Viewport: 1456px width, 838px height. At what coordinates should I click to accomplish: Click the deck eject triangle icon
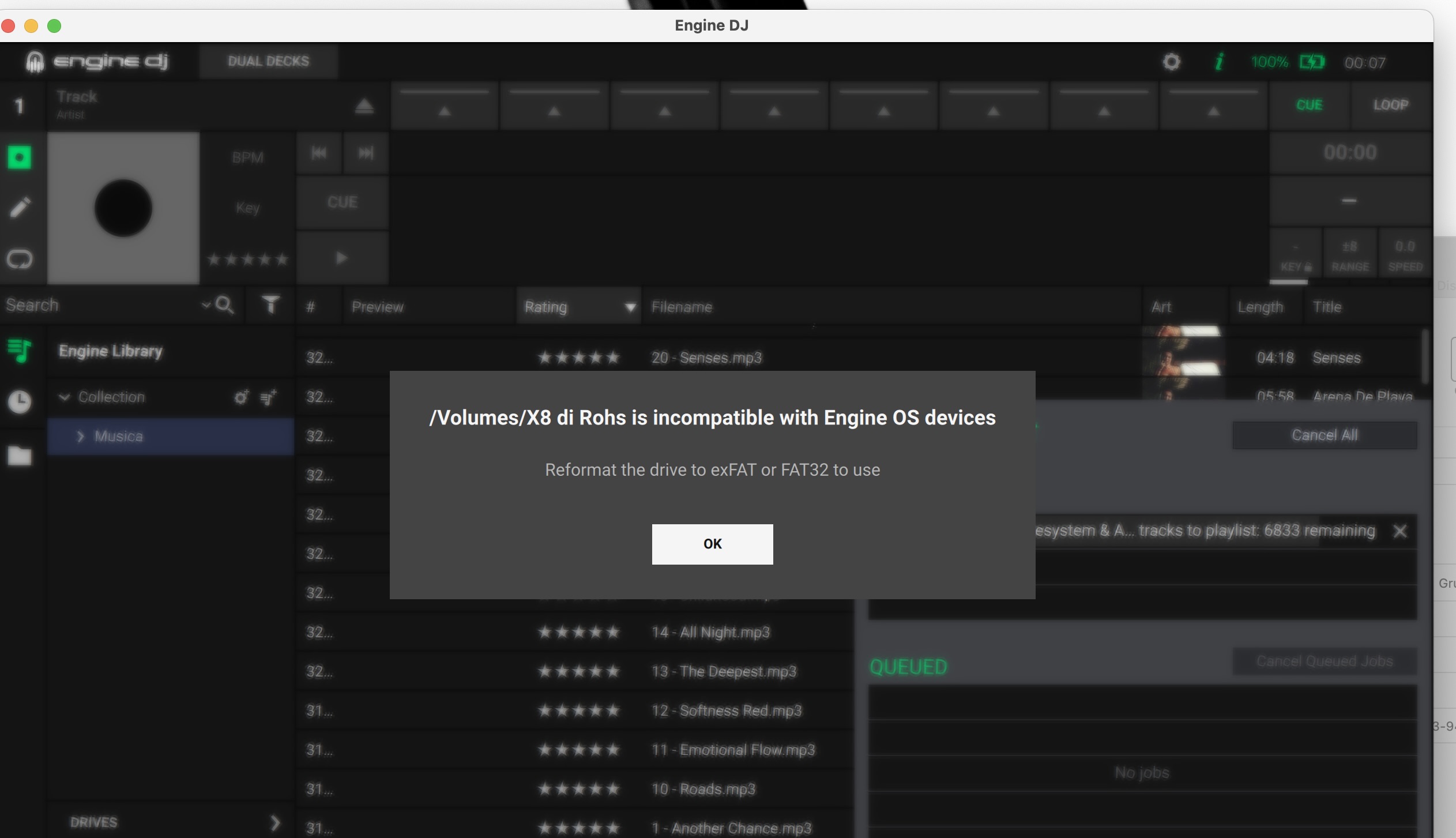pyautogui.click(x=364, y=106)
